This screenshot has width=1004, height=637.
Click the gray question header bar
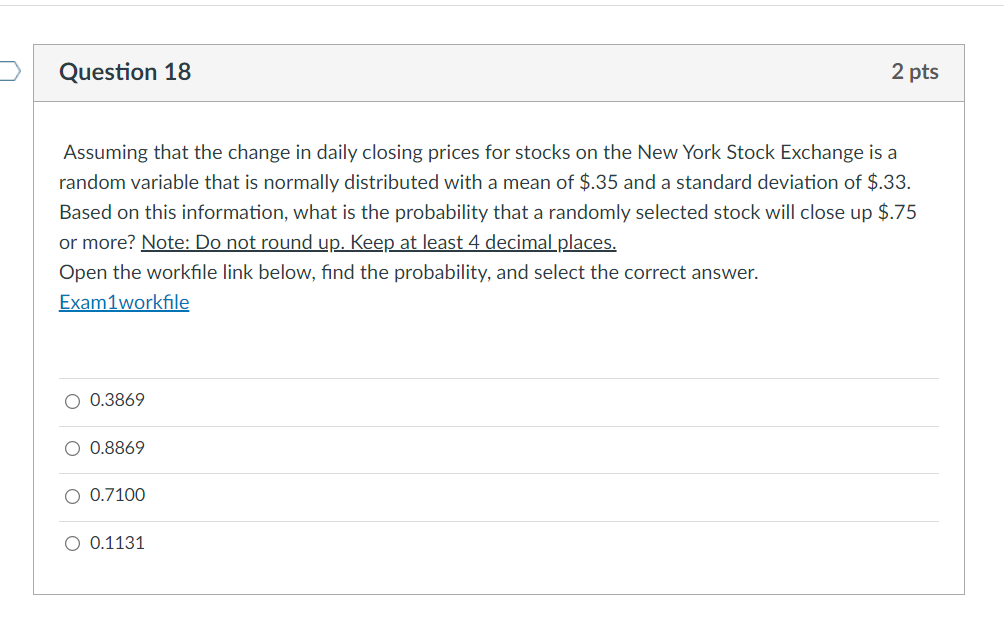click(500, 72)
